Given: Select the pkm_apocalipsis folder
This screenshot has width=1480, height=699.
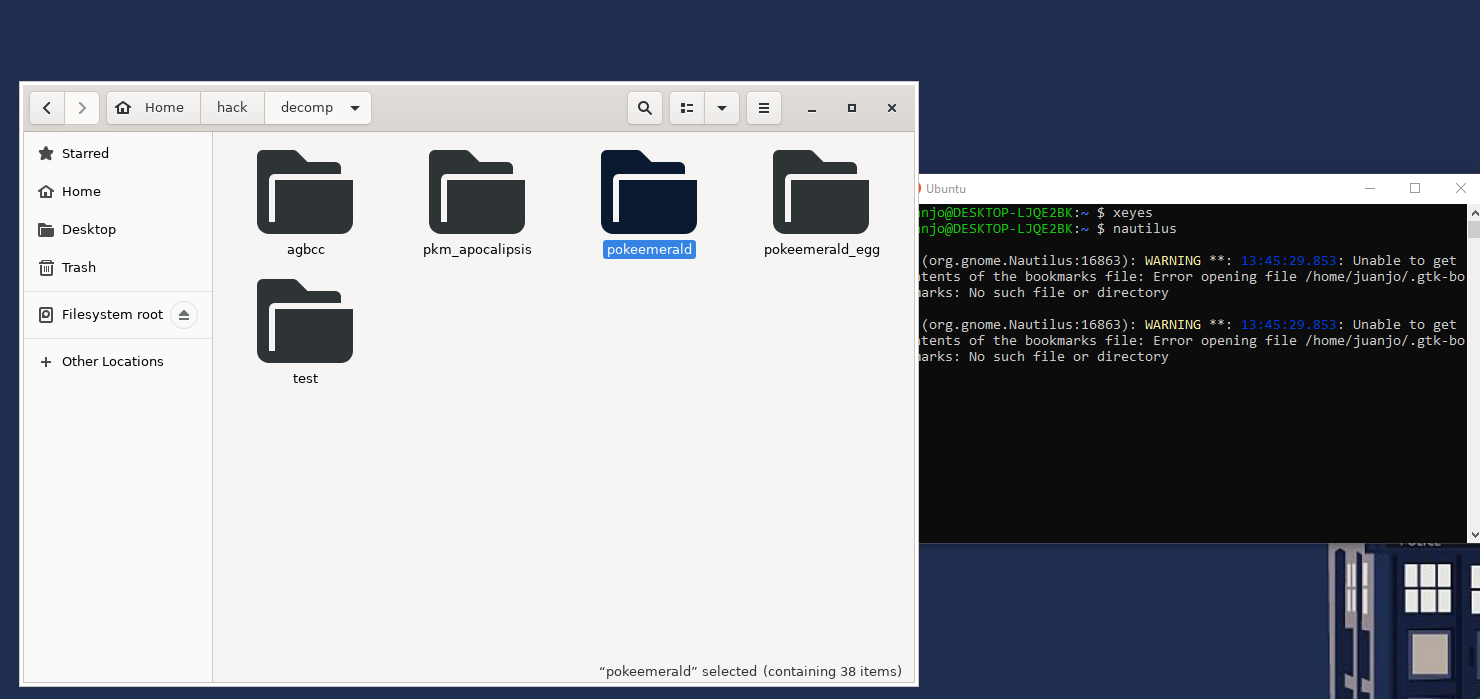Looking at the screenshot, I should coord(477,193).
